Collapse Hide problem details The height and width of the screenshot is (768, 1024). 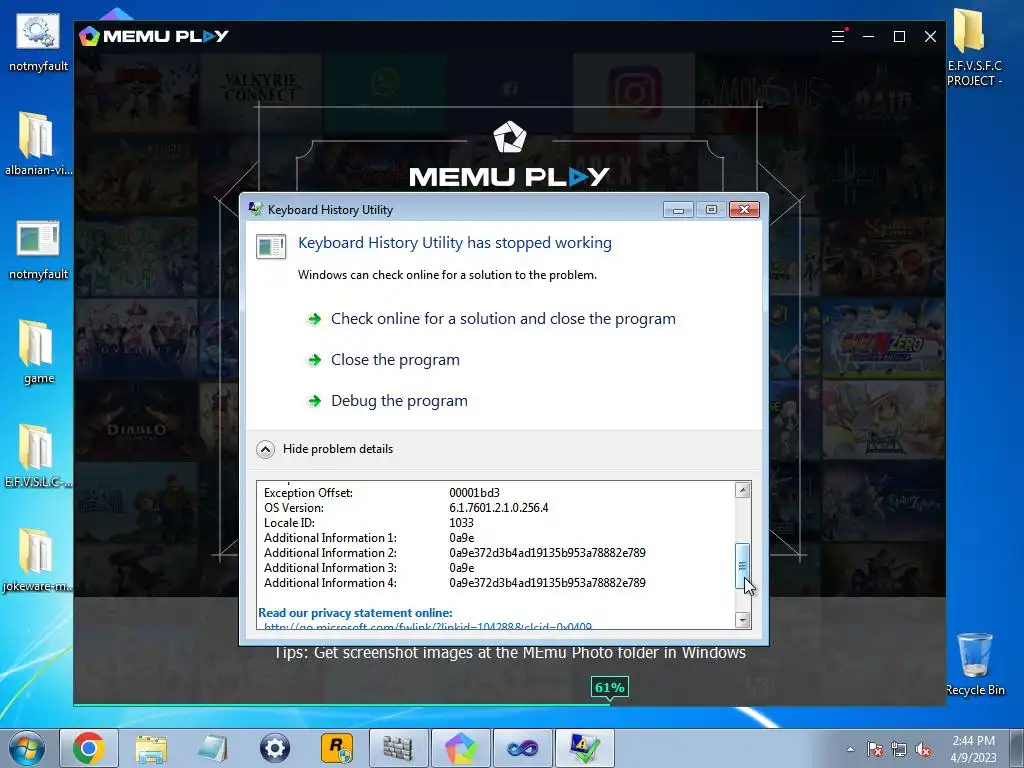coord(325,449)
